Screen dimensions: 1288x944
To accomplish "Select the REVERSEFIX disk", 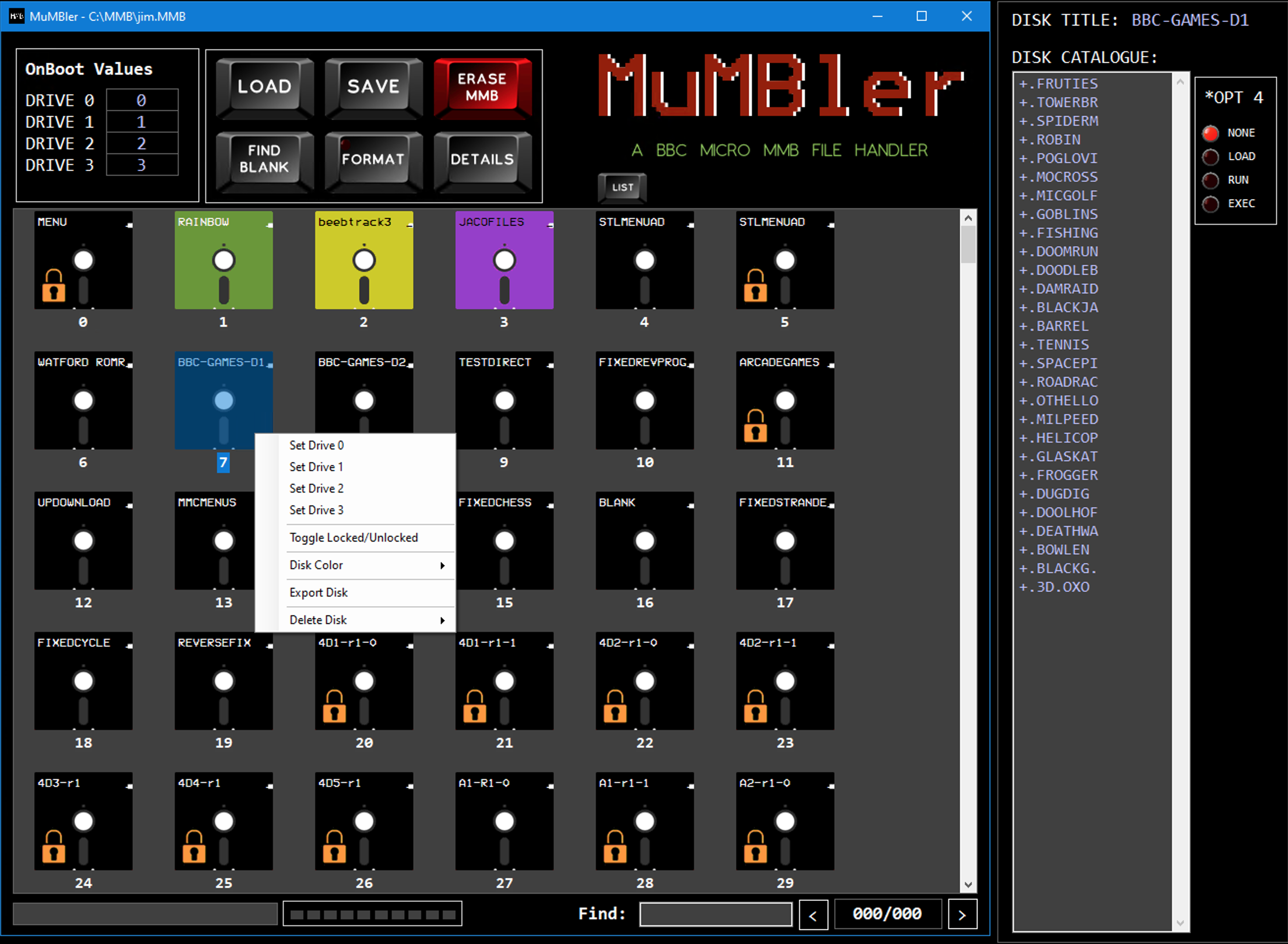I will click(223, 681).
